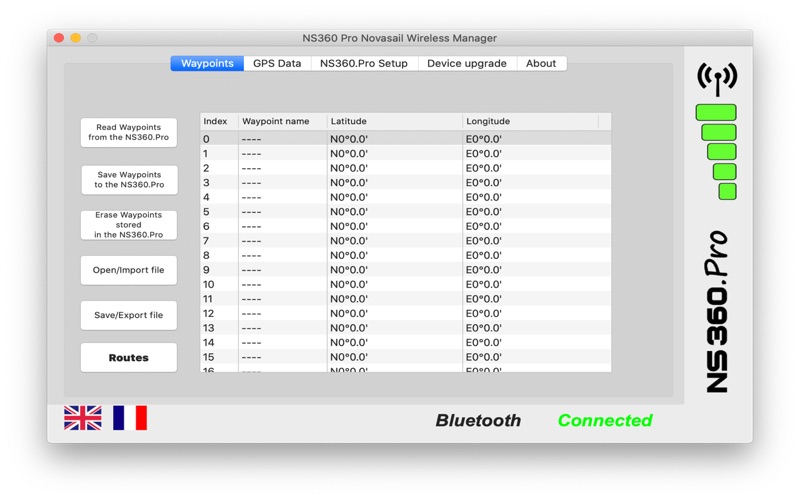
Task: Open the Routes button
Action: pos(129,358)
